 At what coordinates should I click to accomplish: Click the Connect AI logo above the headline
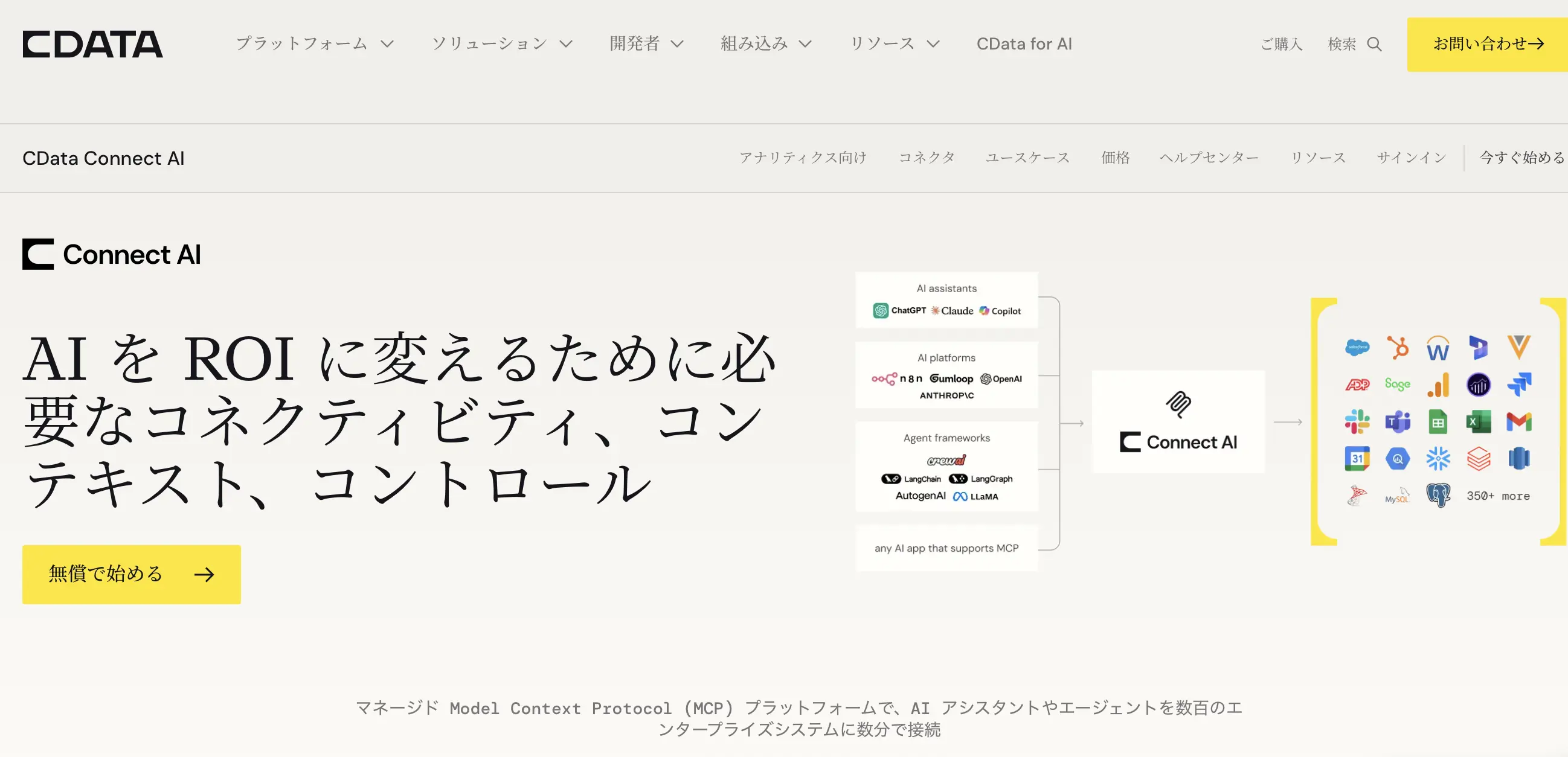[x=111, y=254]
